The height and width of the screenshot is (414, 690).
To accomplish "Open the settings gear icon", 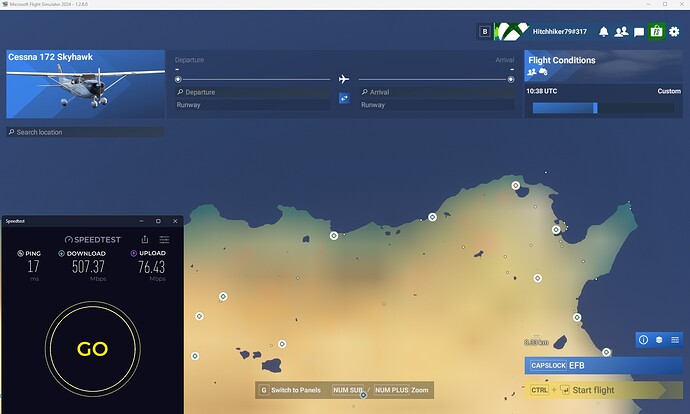I will (673, 32).
